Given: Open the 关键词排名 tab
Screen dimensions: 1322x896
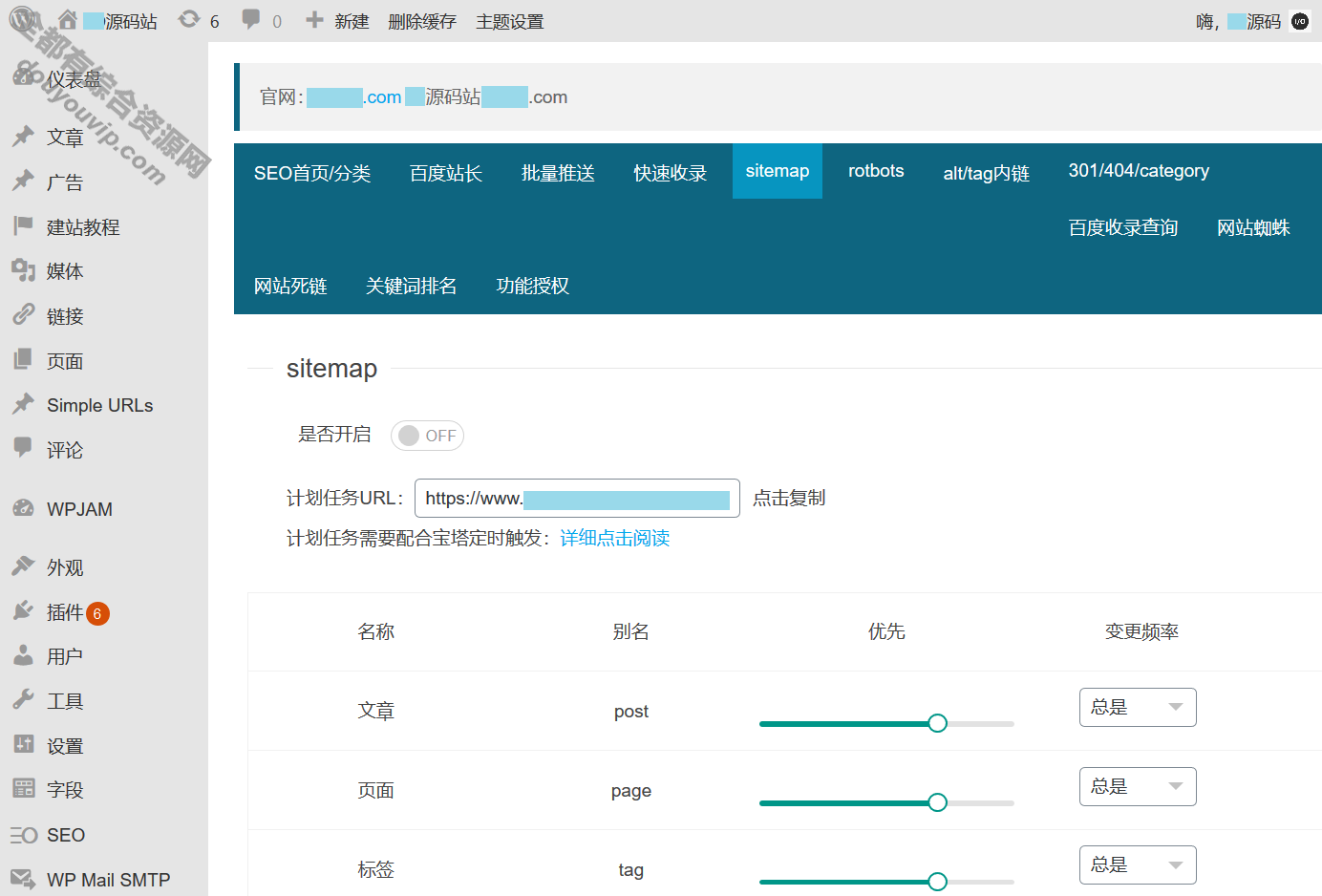Looking at the screenshot, I should (412, 286).
